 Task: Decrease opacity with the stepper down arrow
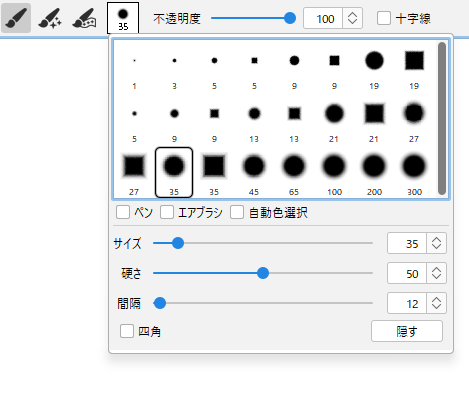(x=353, y=22)
